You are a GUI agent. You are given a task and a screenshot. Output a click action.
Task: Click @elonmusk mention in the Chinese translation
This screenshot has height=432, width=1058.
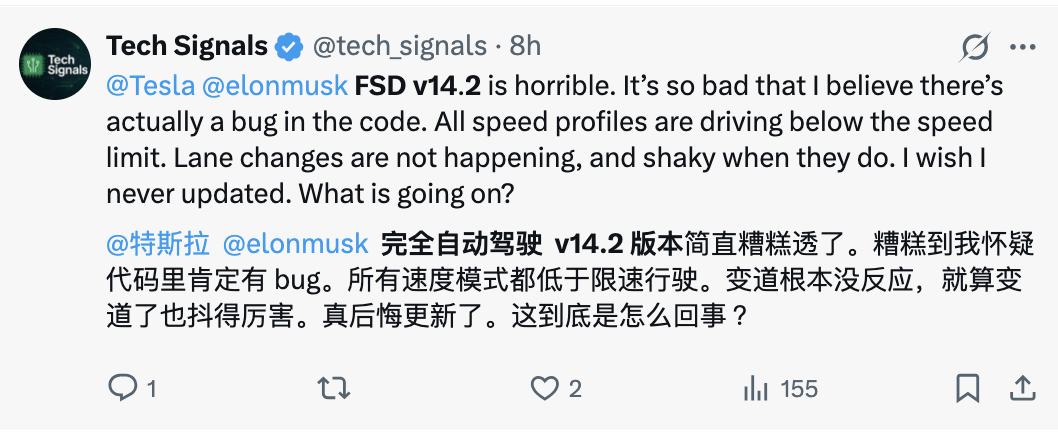pyautogui.click(x=296, y=244)
